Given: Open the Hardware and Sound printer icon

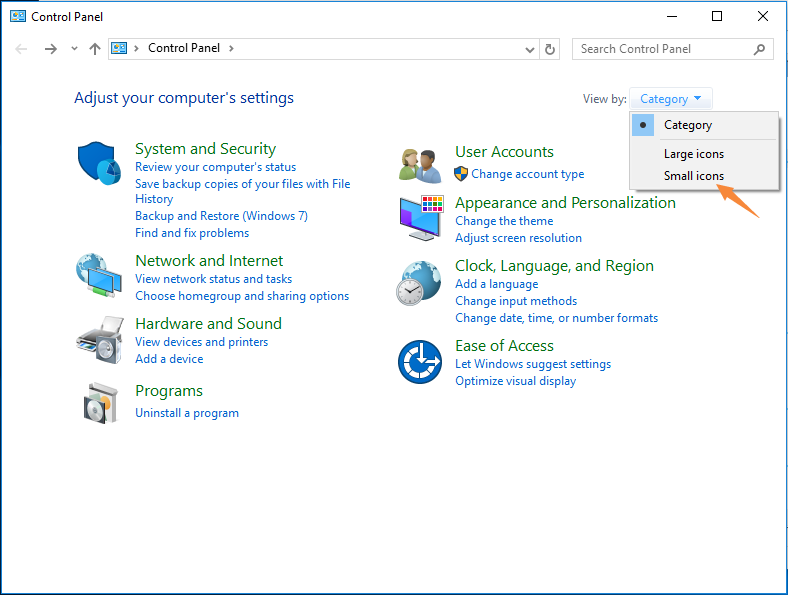Looking at the screenshot, I should pyautogui.click(x=100, y=340).
